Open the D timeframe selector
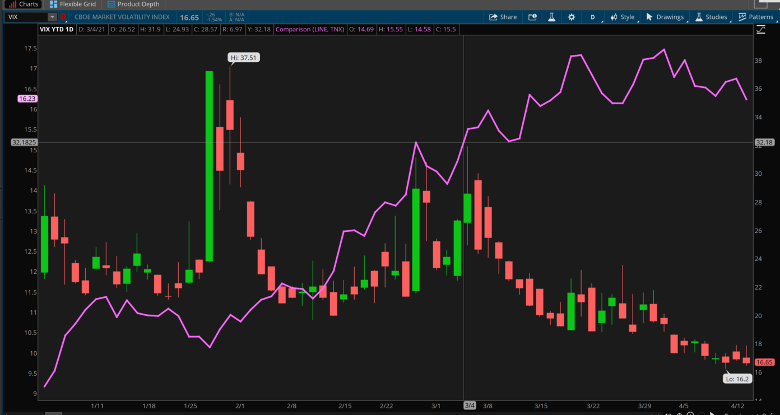Screen dimensions: 780x415 593,17
